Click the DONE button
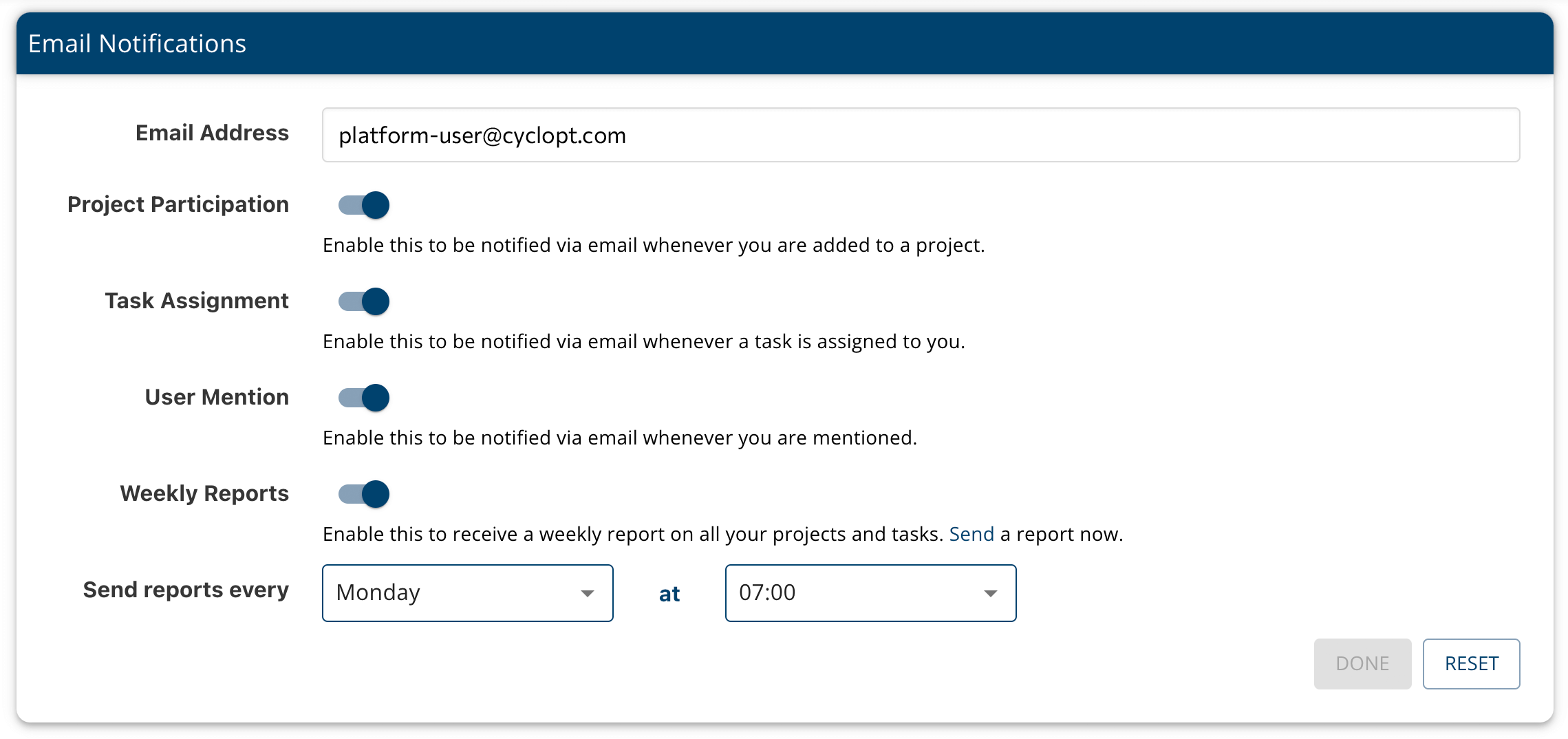This screenshot has width=1568, height=739. 1362,664
